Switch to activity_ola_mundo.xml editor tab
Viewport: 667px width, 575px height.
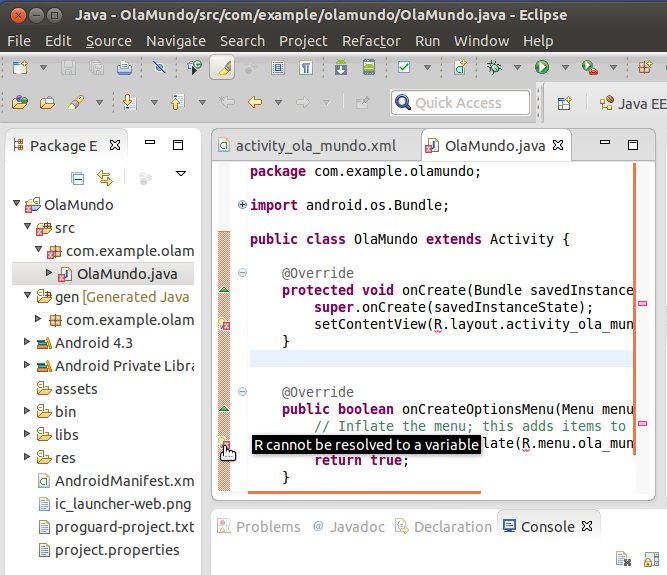(316, 146)
